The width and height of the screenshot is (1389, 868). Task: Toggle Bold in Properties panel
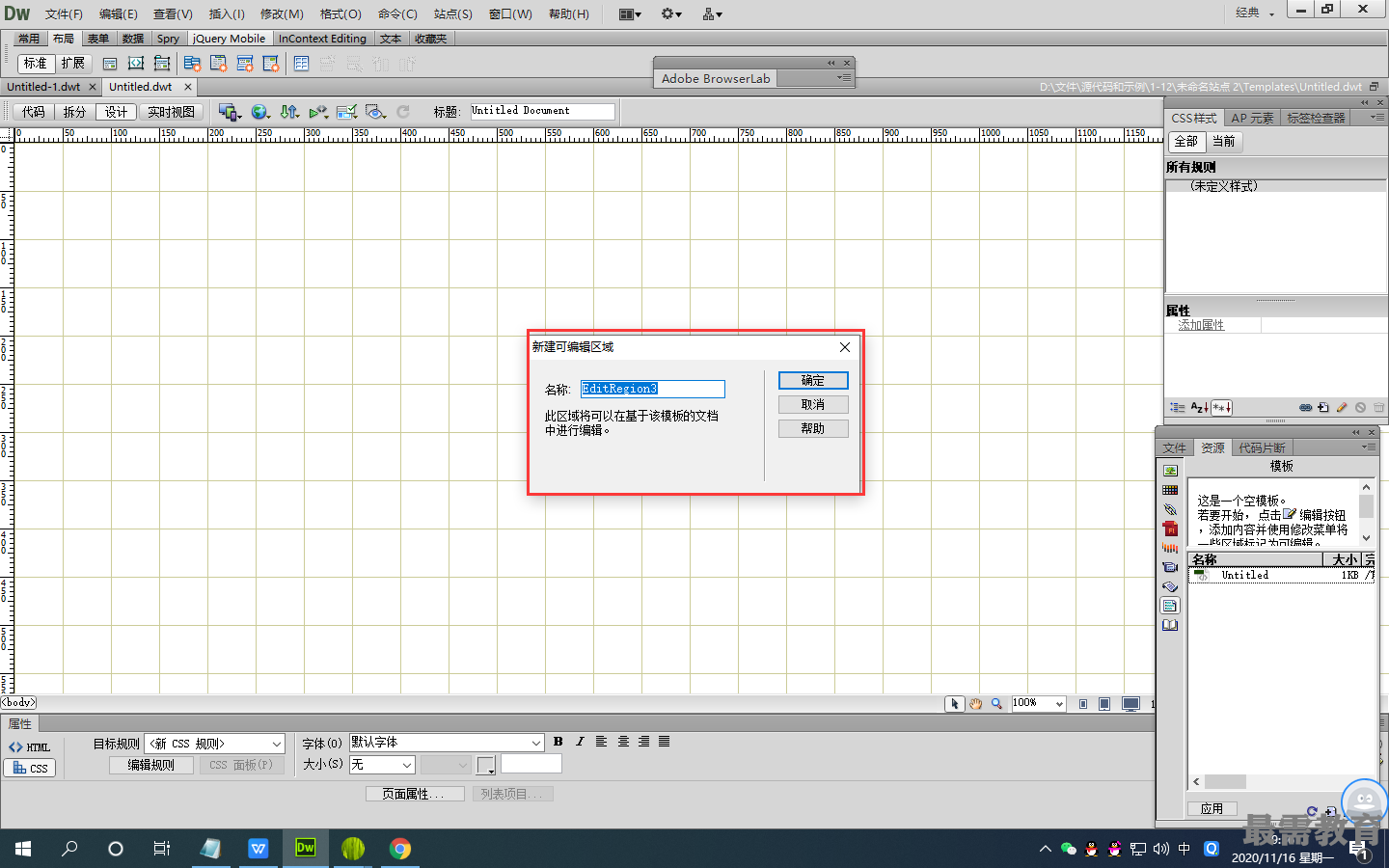coord(558,742)
